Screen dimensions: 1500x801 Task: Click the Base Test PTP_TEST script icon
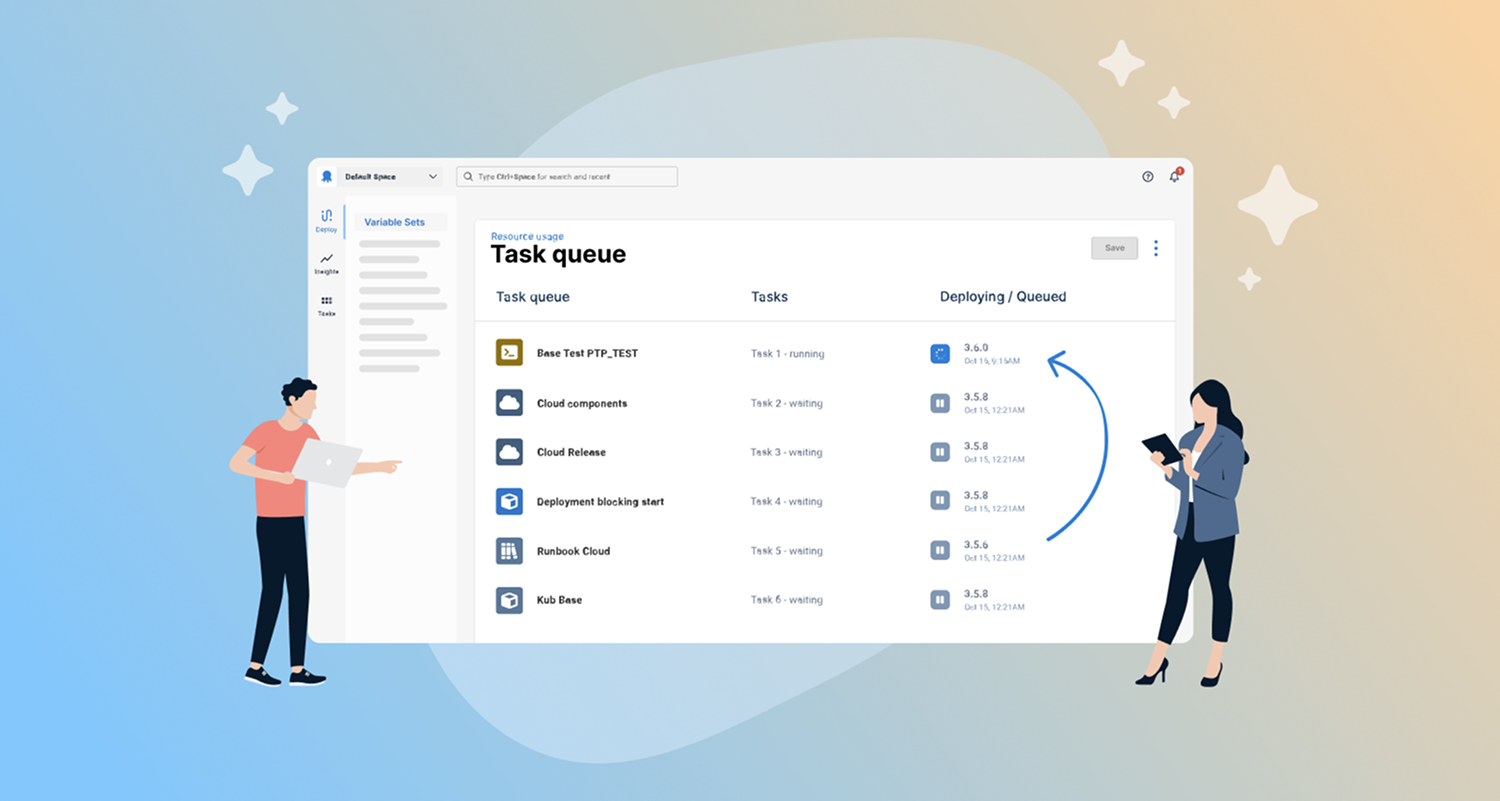click(509, 352)
